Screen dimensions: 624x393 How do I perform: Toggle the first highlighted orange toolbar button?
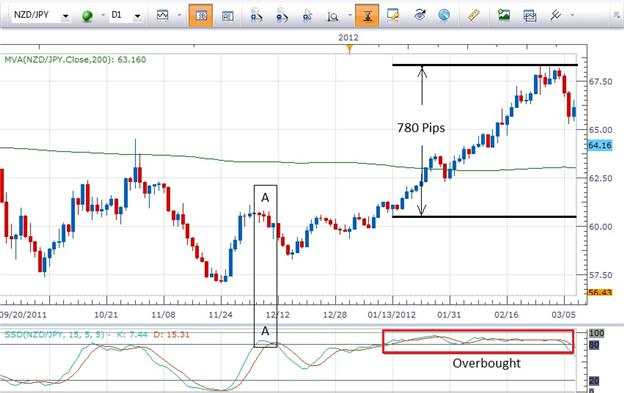[201, 16]
